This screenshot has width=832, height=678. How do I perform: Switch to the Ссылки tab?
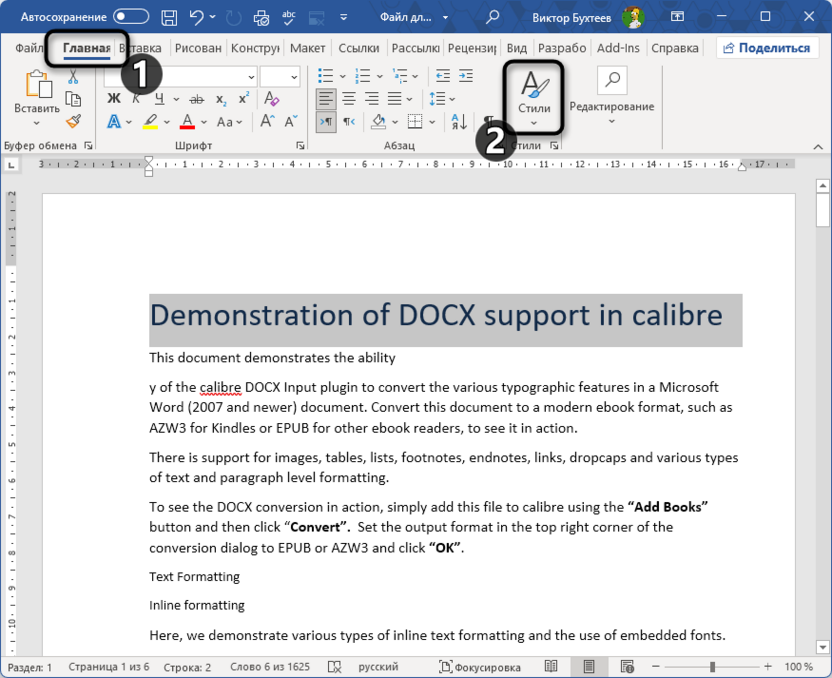coord(359,48)
